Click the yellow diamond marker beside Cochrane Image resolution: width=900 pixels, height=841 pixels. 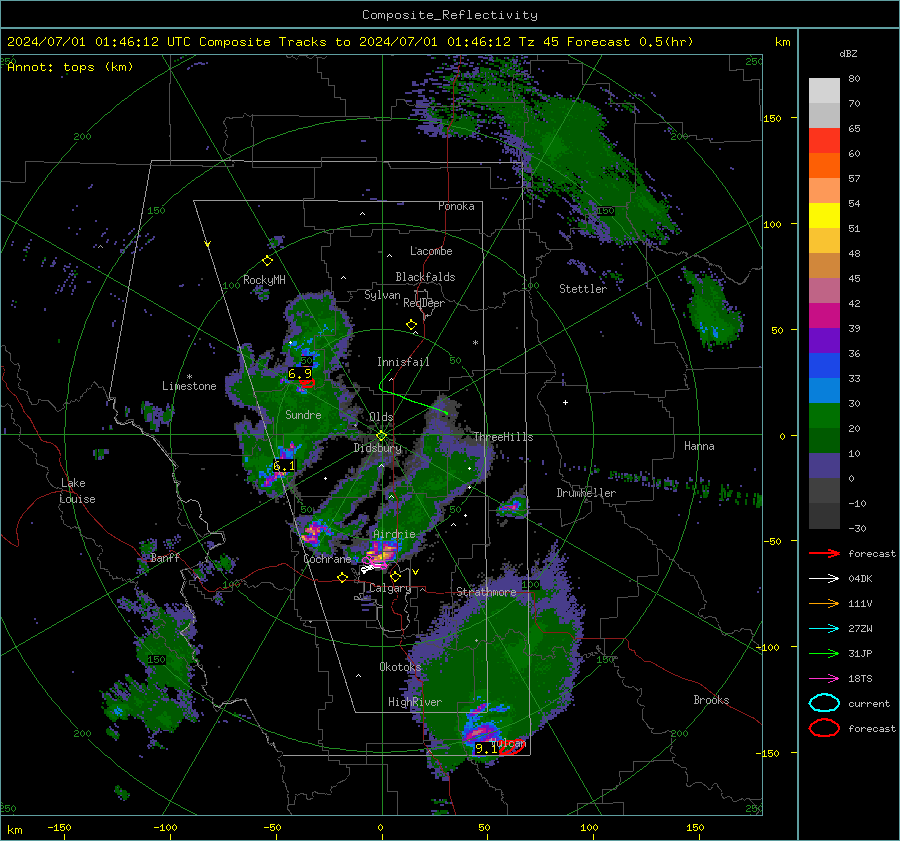coord(342,577)
